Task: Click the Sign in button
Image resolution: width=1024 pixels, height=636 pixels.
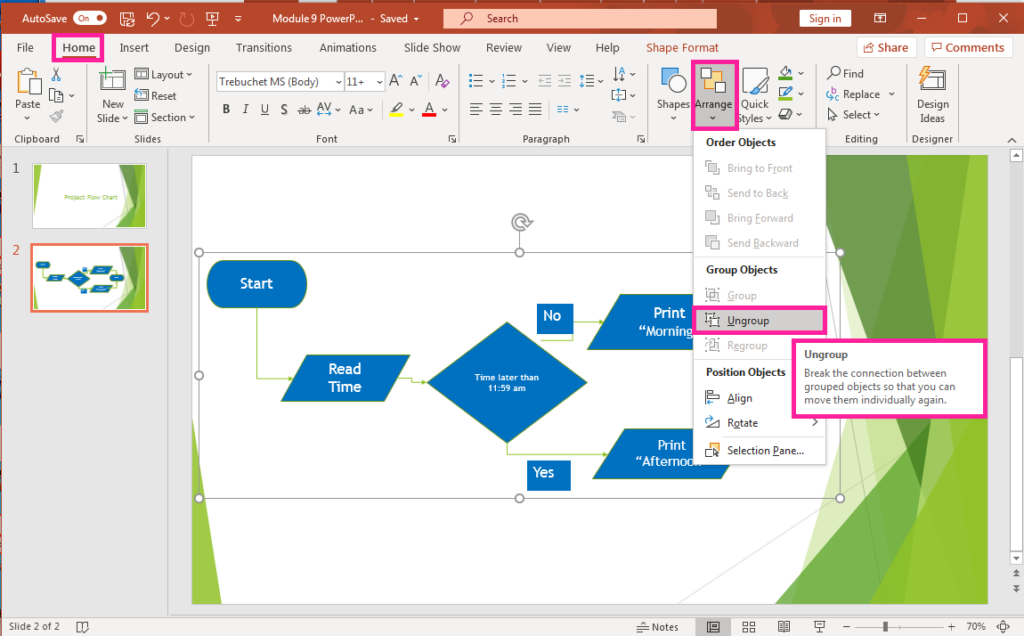Action: 825,17
